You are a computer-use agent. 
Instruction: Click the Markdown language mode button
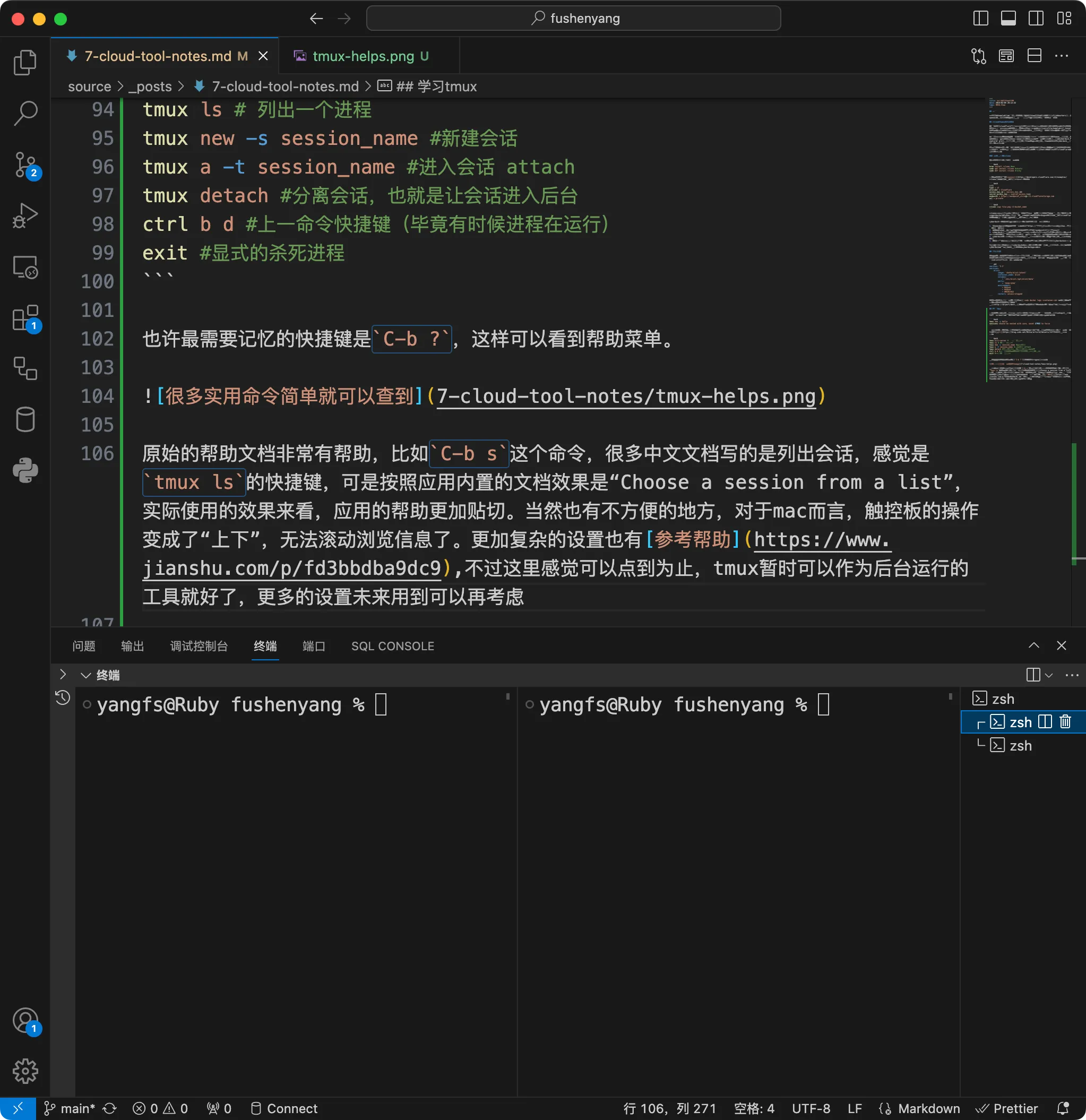tap(928, 1108)
